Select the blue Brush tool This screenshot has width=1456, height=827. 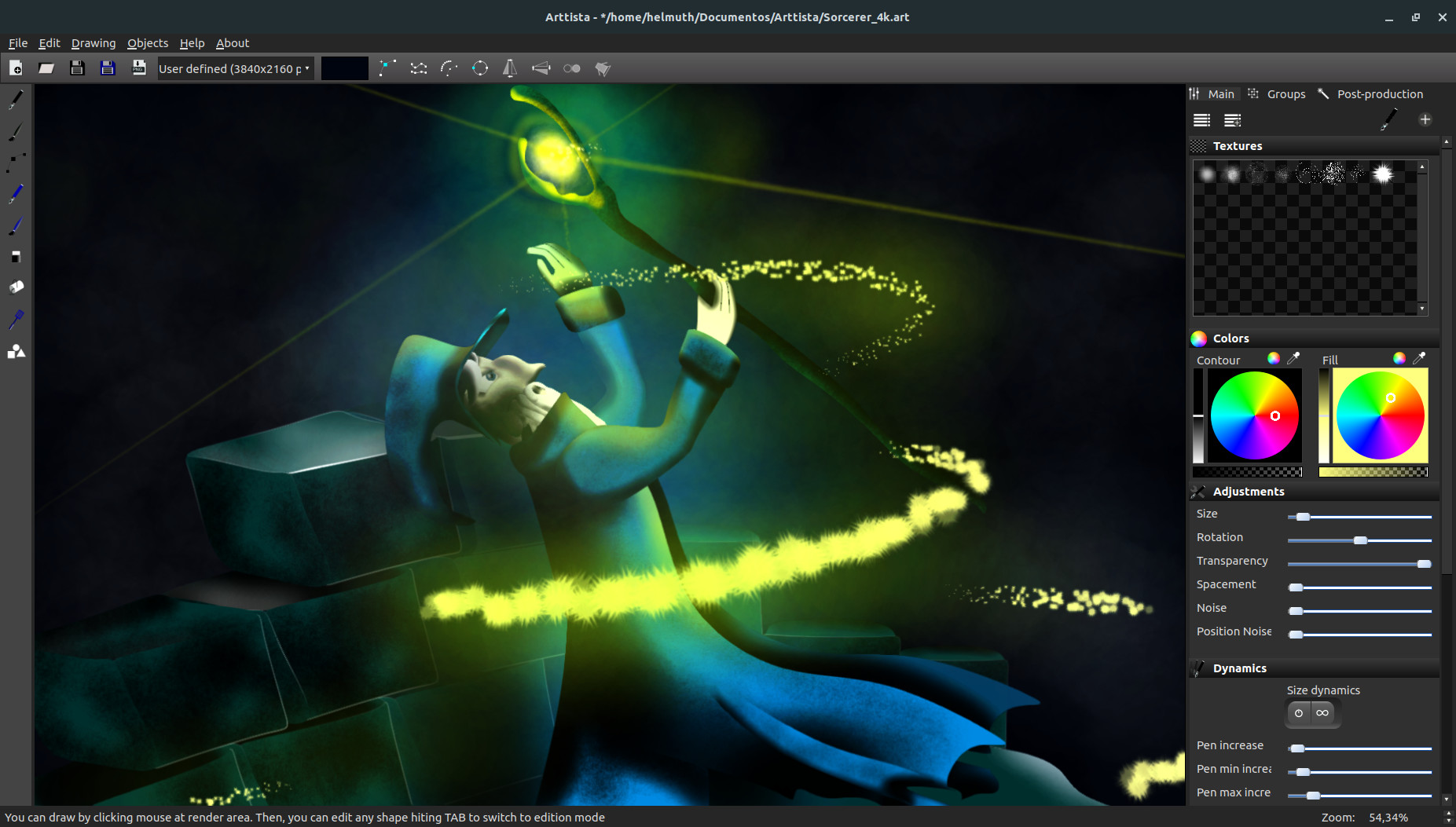pyautogui.click(x=14, y=226)
